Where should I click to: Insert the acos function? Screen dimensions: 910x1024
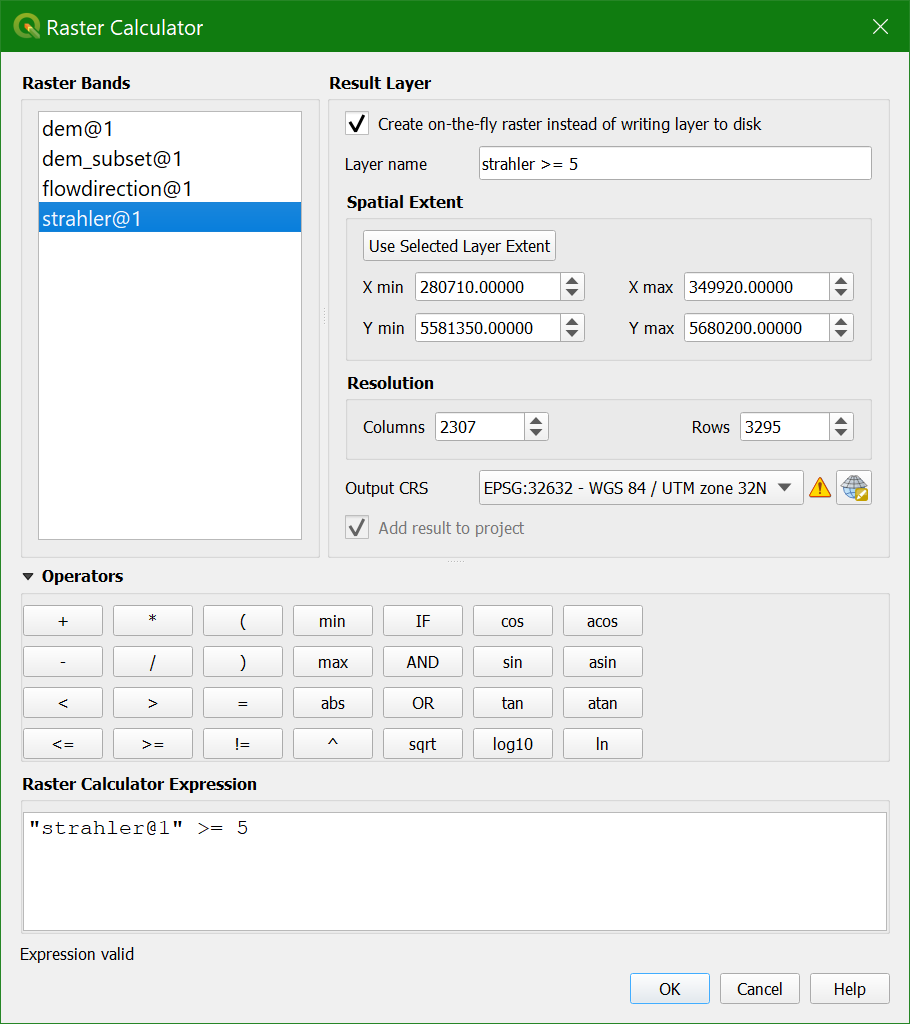coord(602,620)
